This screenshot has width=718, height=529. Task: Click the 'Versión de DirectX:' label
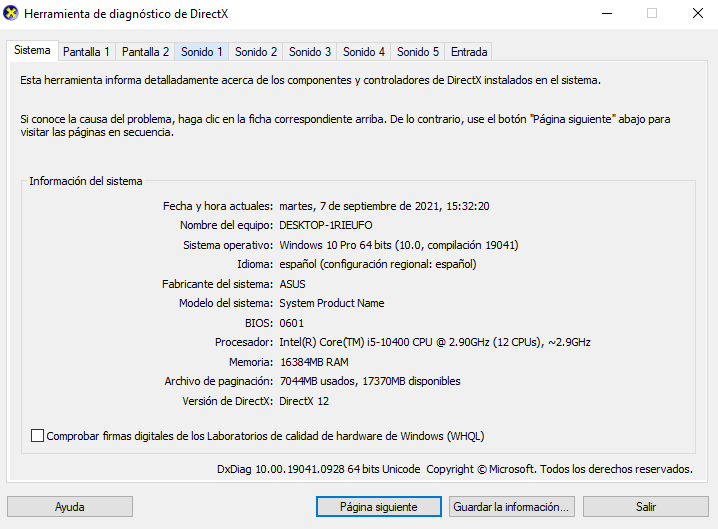(227, 401)
